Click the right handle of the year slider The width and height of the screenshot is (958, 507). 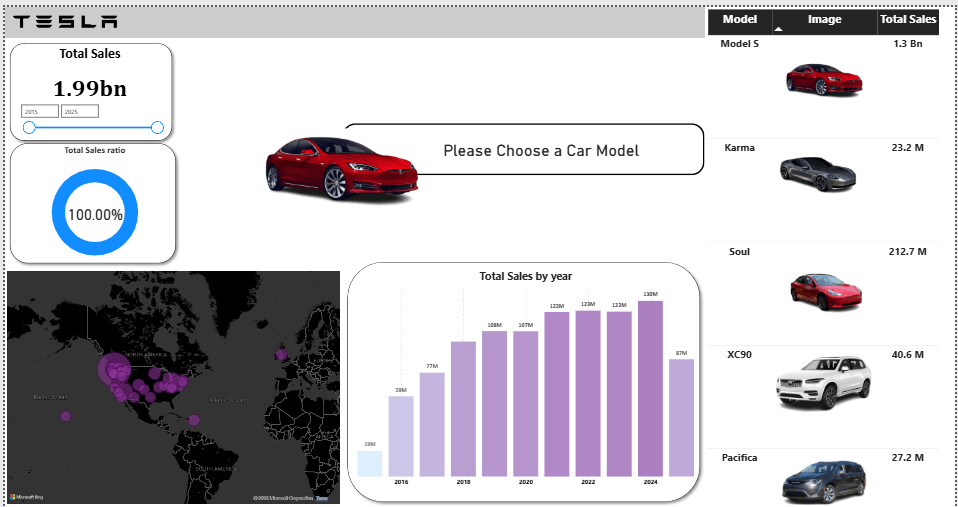(157, 128)
